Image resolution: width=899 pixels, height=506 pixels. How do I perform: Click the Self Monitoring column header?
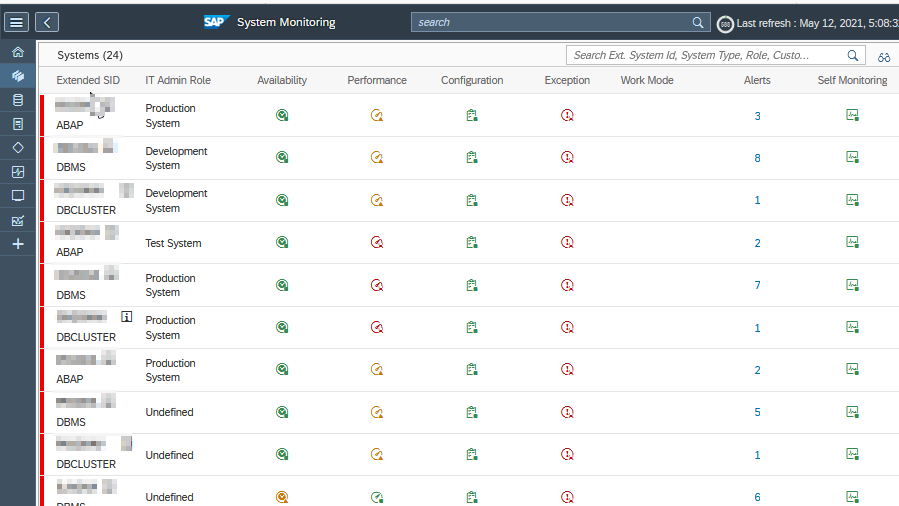point(852,80)
